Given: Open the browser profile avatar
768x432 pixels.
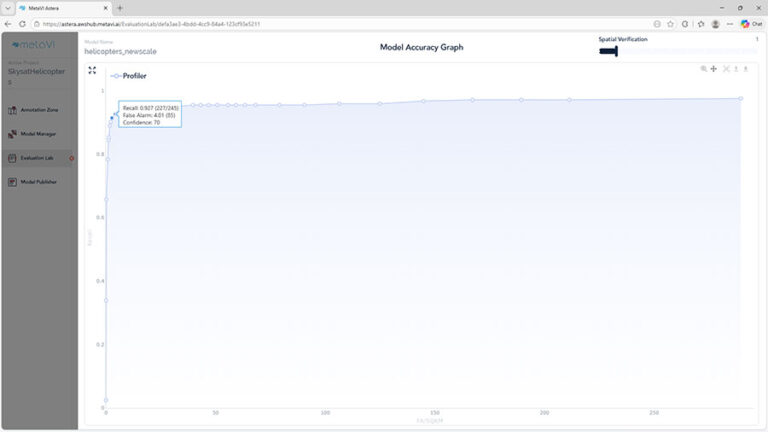Looking at the screenshot, I should pyautogui.click(x=715, y=24).
